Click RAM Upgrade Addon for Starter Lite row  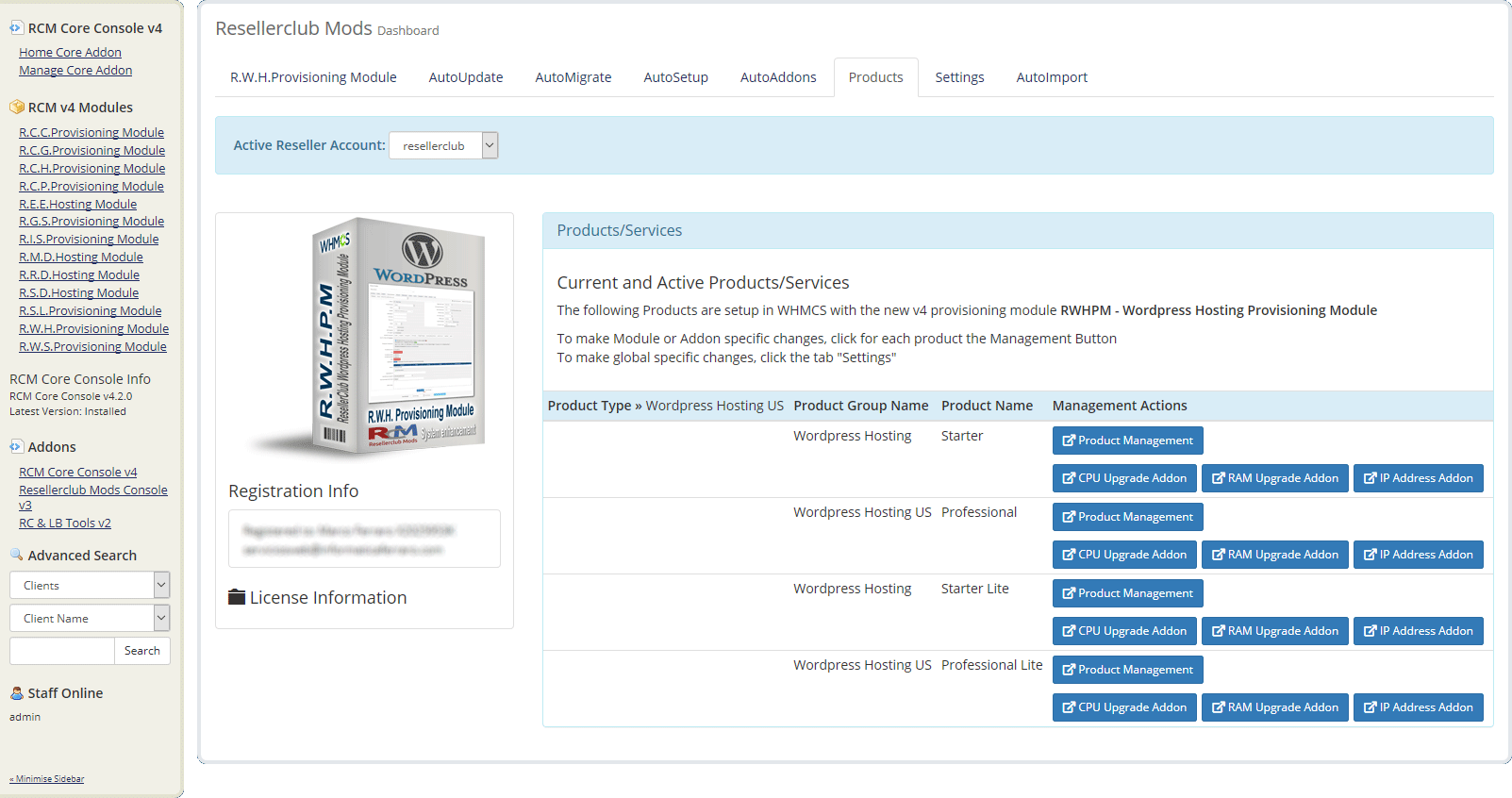pyautogui.click(x=1274, y=631)
